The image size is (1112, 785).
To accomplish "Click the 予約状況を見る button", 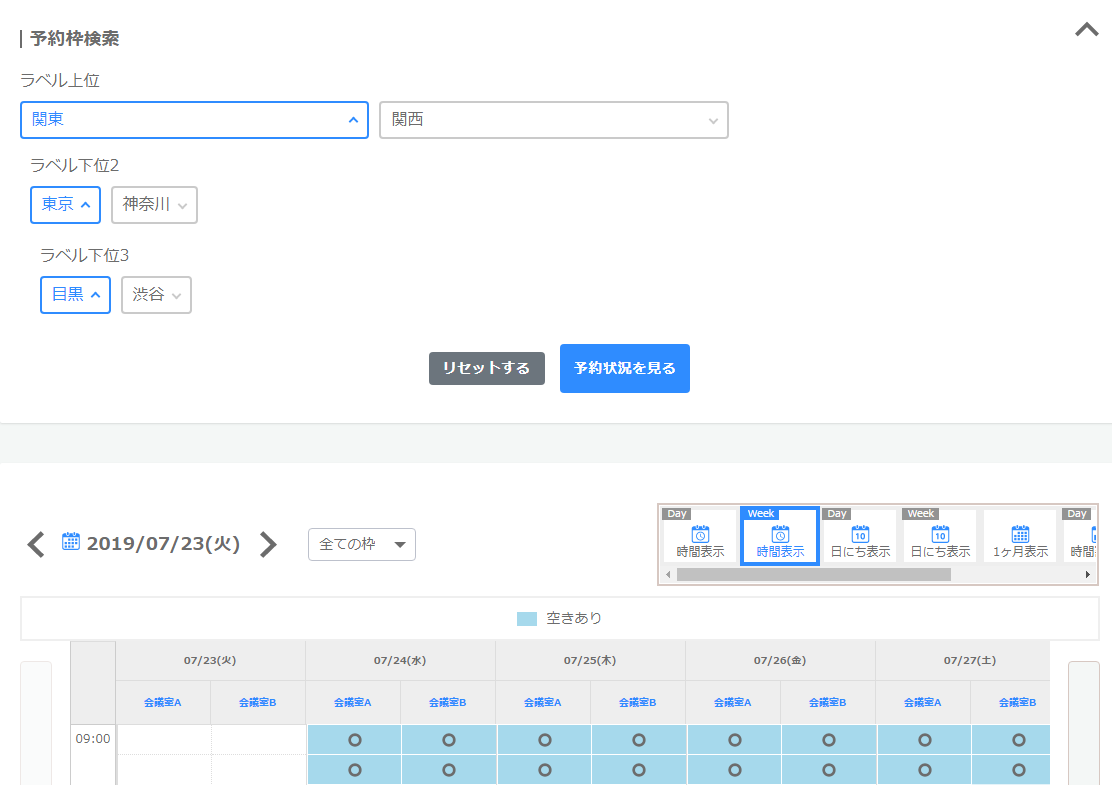I will 624,368.
